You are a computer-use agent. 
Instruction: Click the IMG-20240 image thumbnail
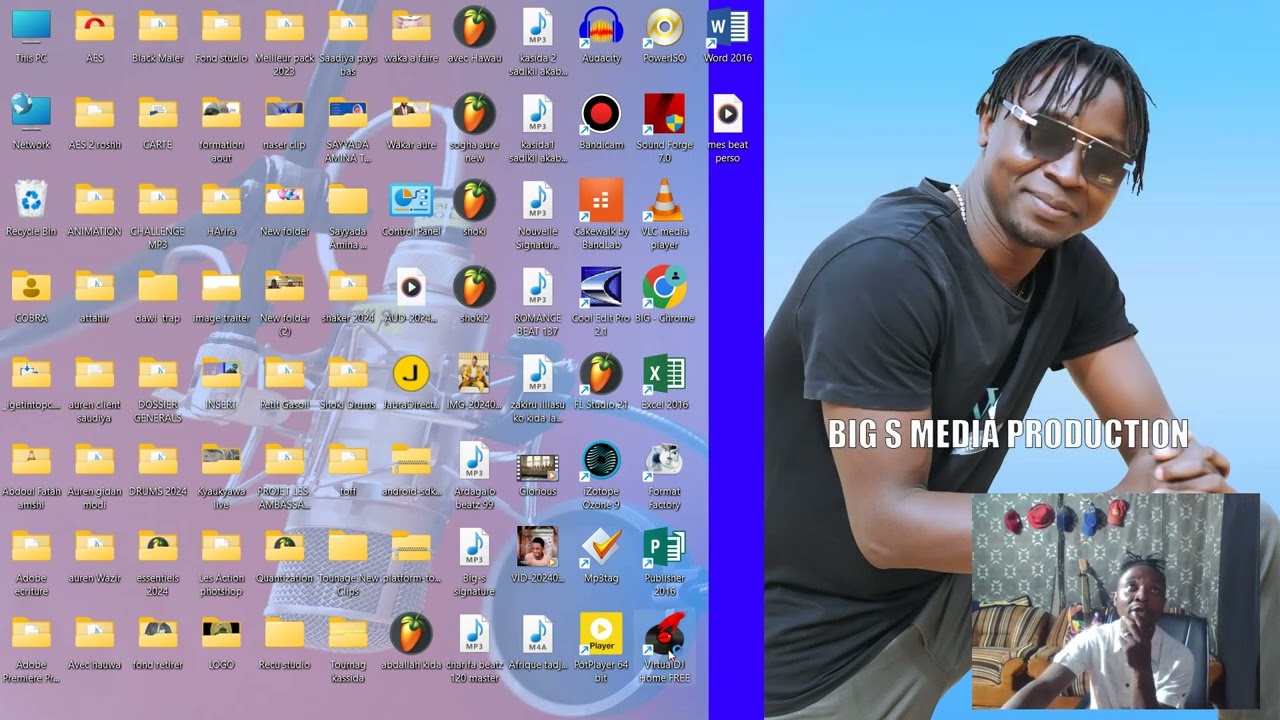[475, 374]
